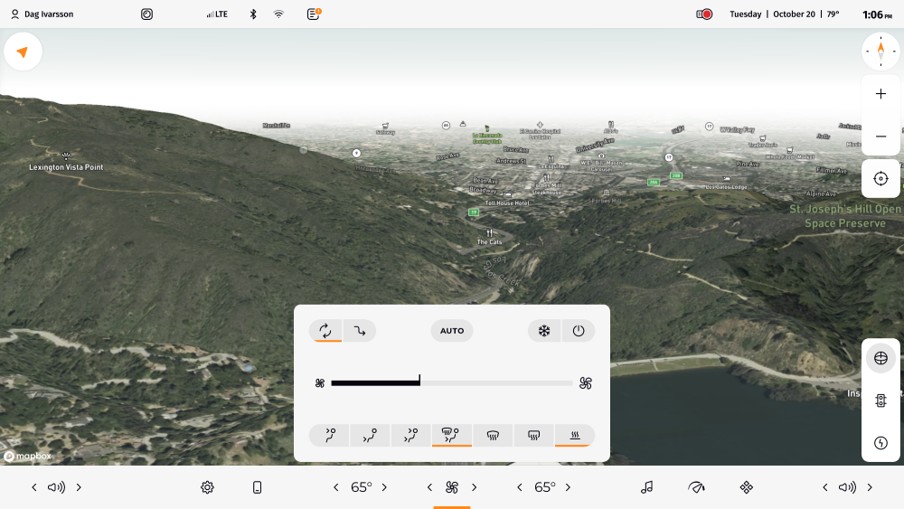Open settings gear in bottom bar
This screenshot has height=509, width=904.
pos(207,488)
